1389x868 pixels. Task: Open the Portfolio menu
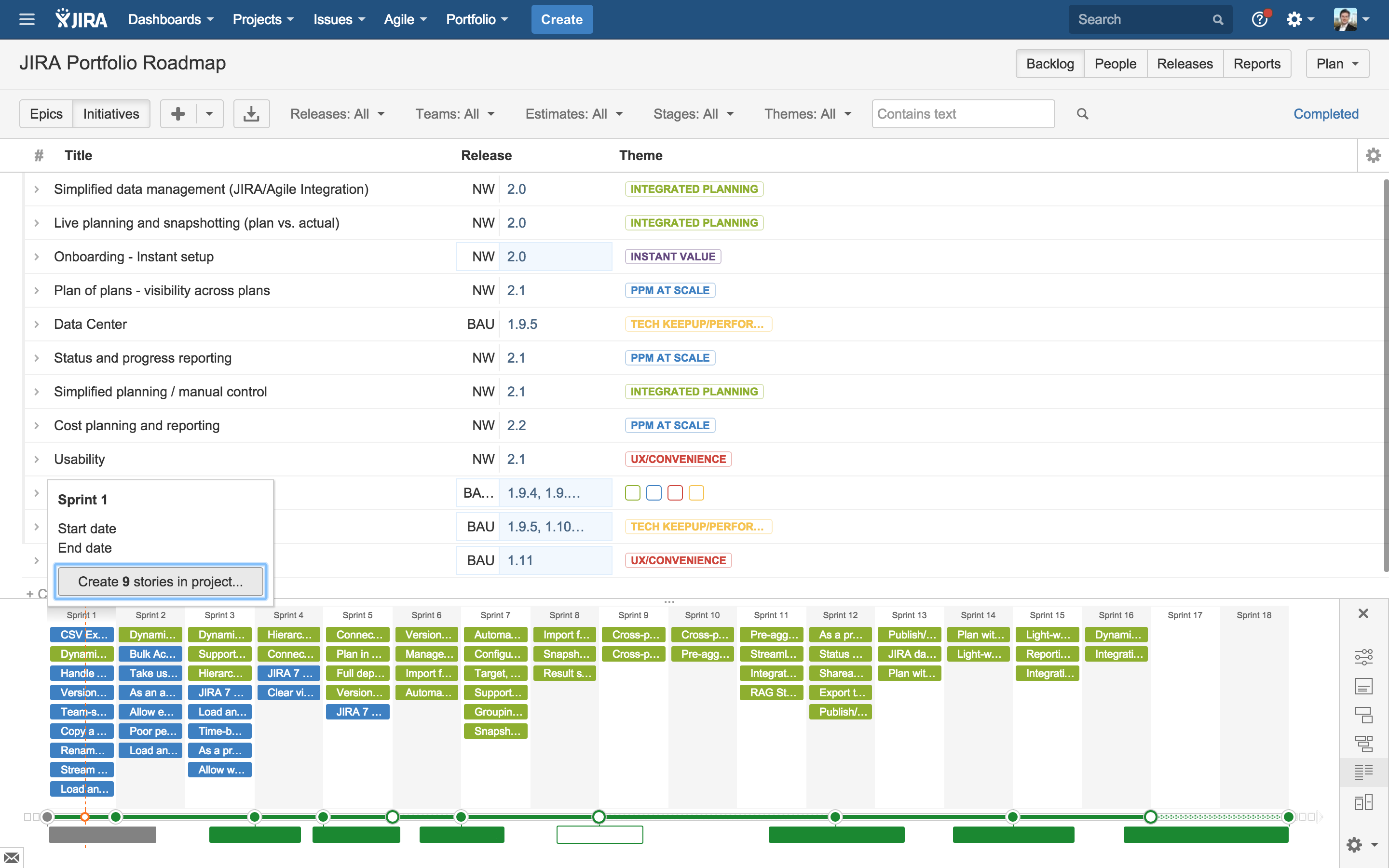pos(477,19)
